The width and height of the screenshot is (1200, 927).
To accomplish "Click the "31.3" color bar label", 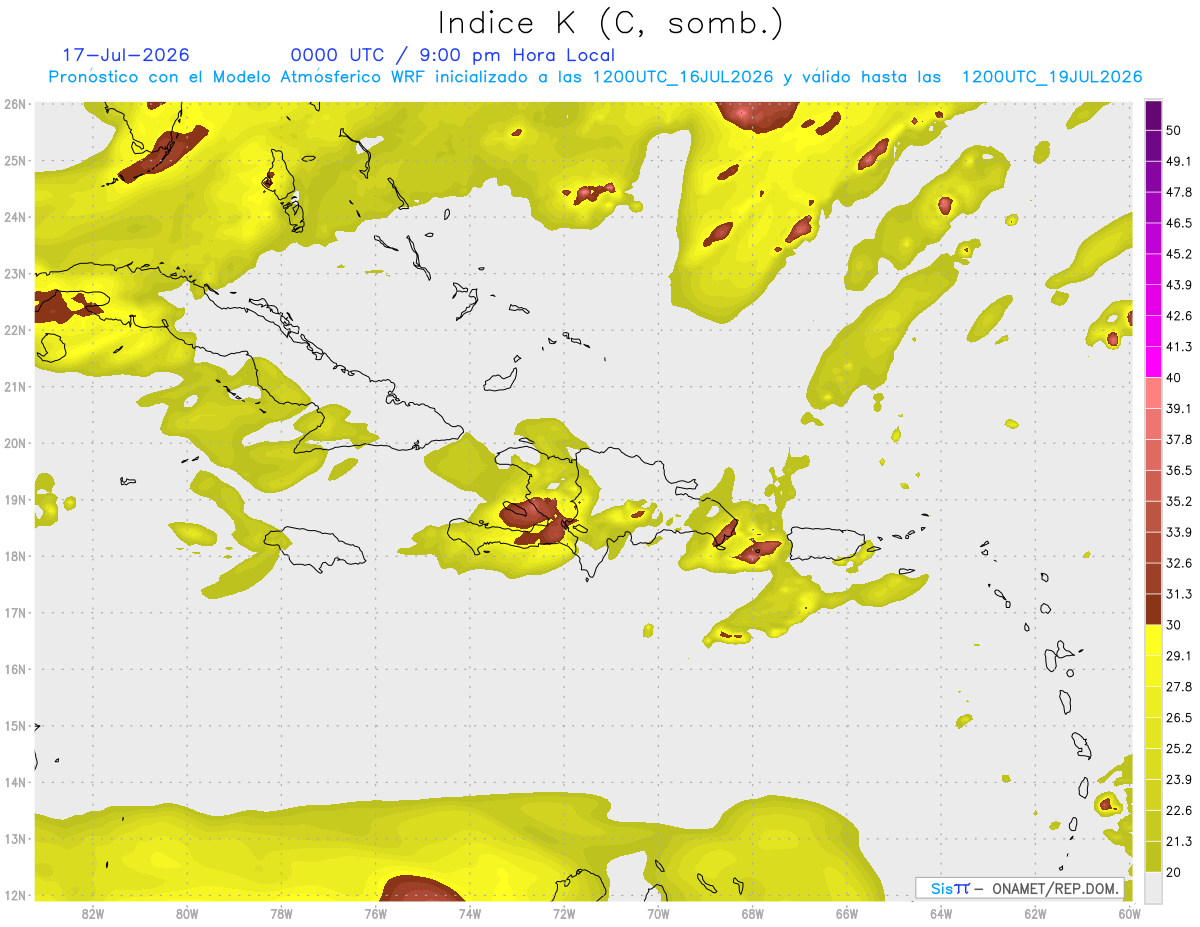I will 1179,594.
